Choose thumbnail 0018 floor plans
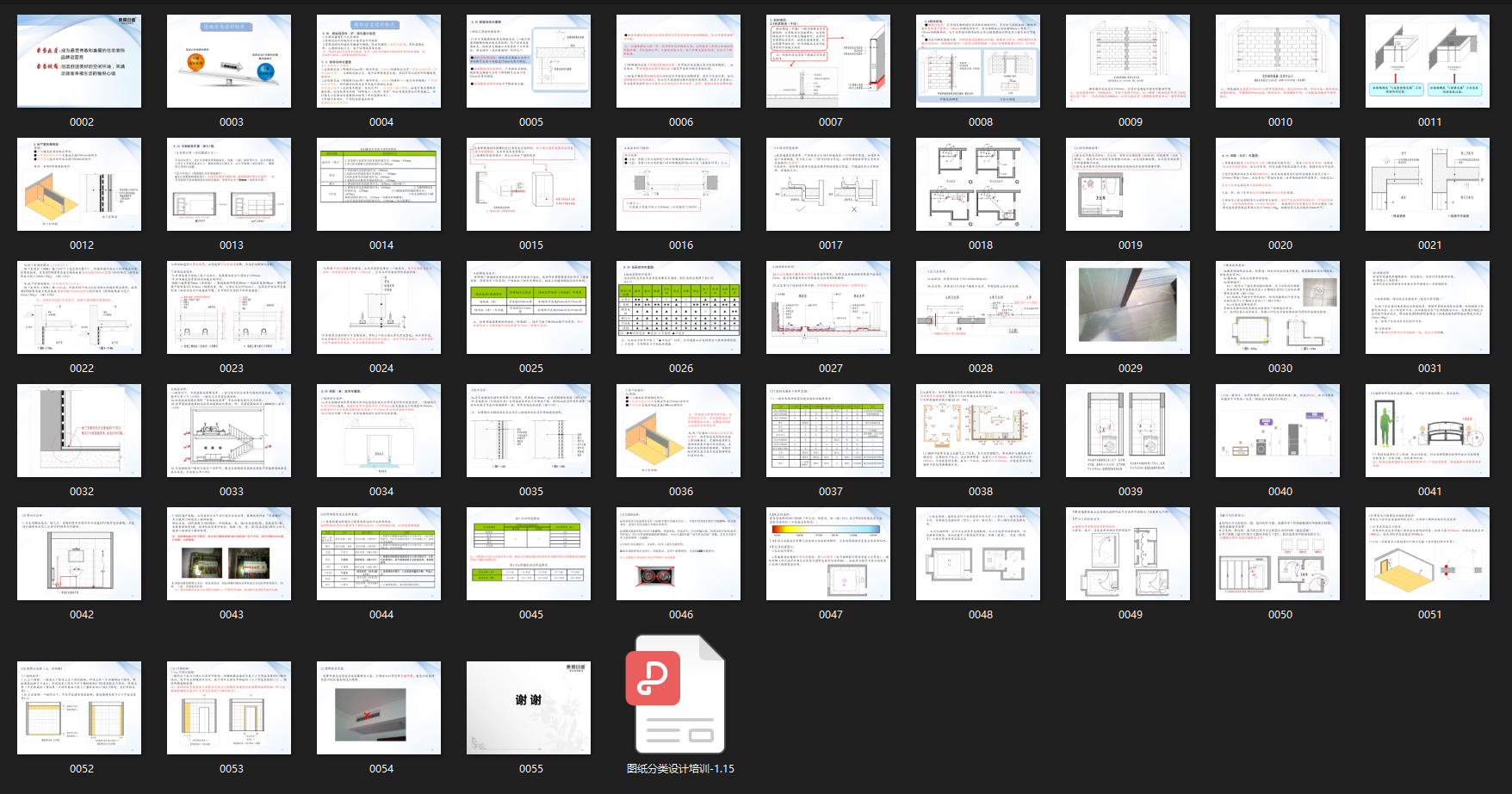Image resolution: width=1512 pixels, height=794 pixels. [x=978, y=184]
